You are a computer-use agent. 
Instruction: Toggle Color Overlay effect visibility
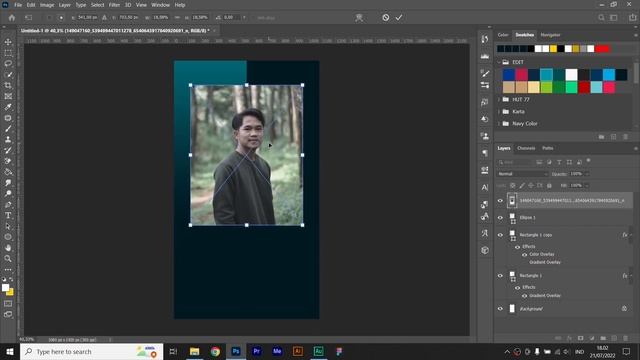pos(524,254)
